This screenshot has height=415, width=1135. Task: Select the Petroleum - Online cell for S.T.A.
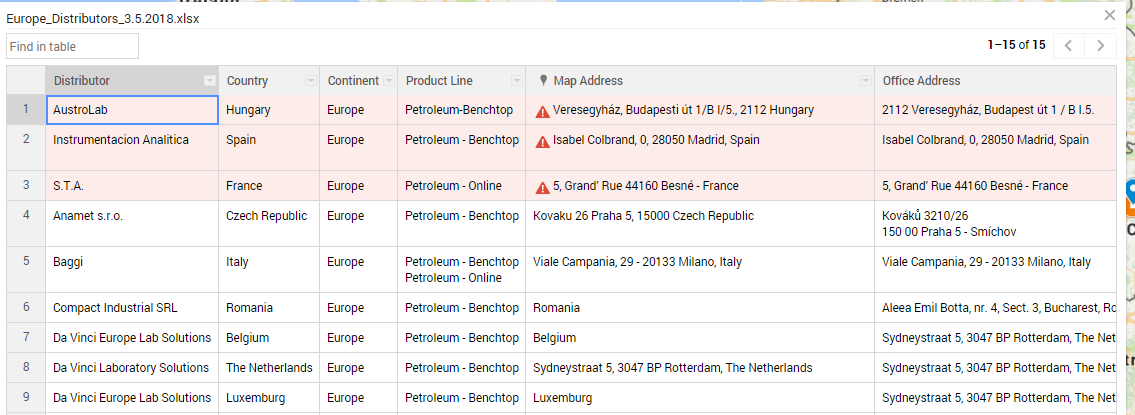coord(462,185)
